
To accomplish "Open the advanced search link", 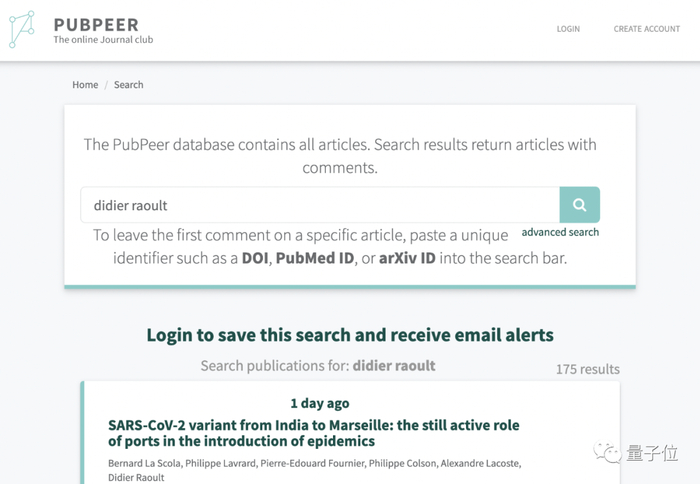I will coord(560,232).
